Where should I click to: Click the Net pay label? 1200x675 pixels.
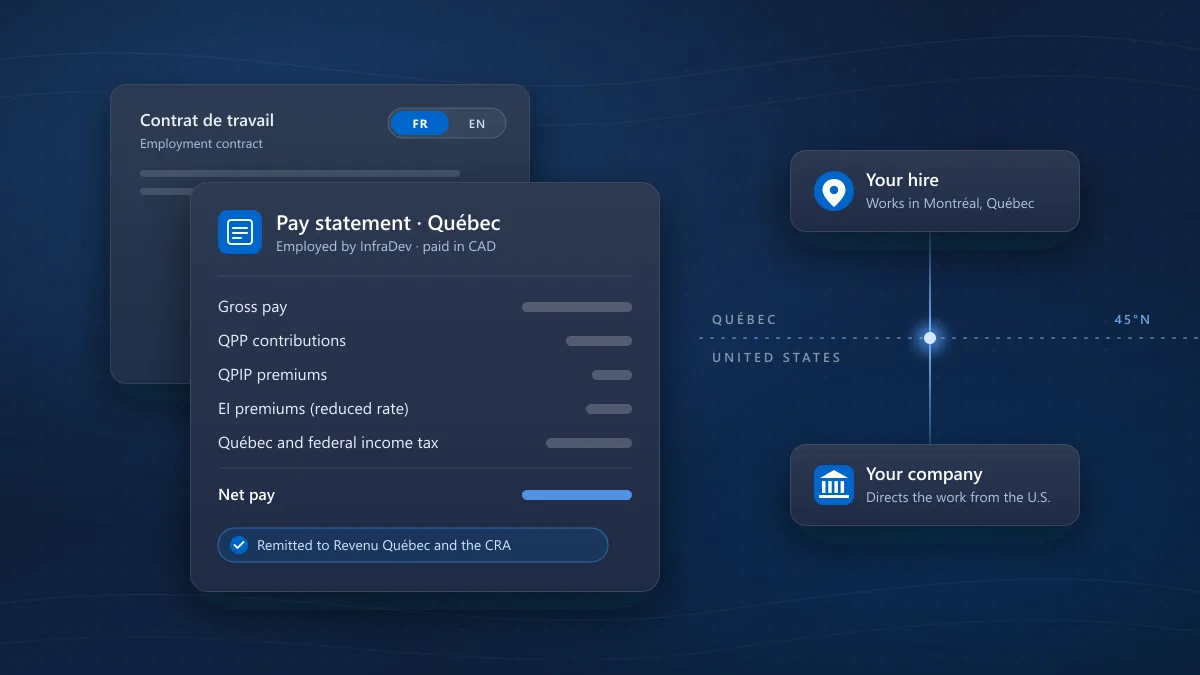click(x=246, y=495)
